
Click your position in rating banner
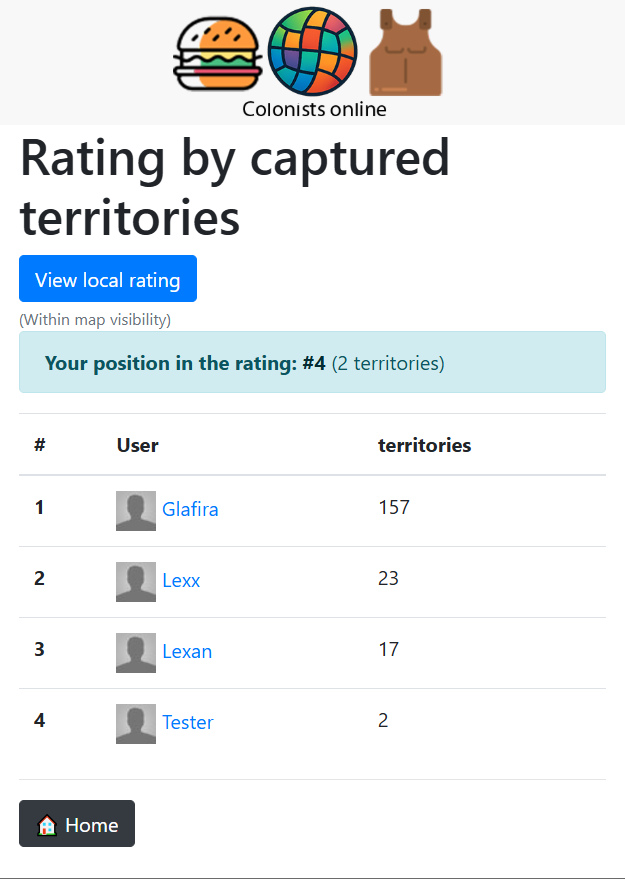coord(312,363)
